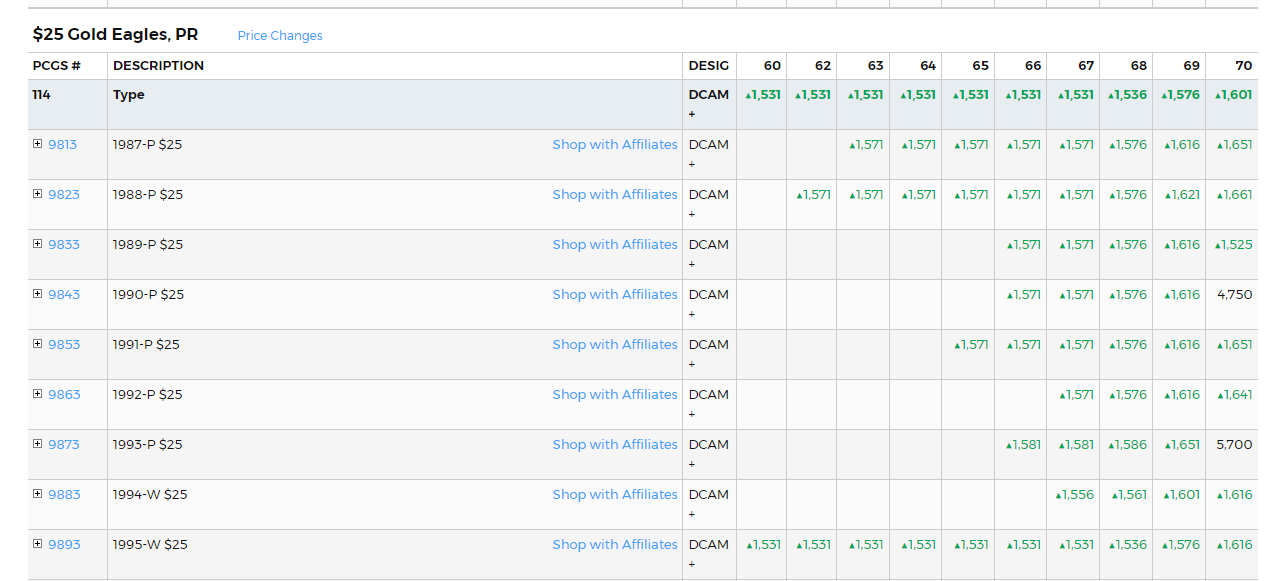Open PCGS number 9873 link
Image resolution: width=1281 pixels, height=581 pixels.
coord(64,444)
